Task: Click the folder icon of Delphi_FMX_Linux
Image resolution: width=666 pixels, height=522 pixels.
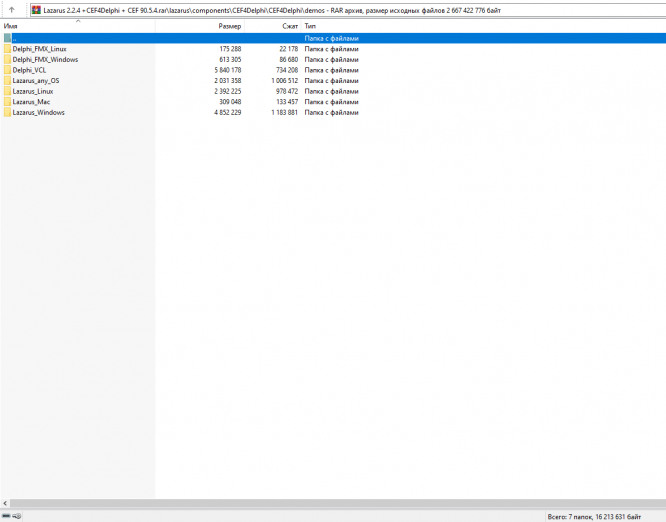Action: coord(7,49)
